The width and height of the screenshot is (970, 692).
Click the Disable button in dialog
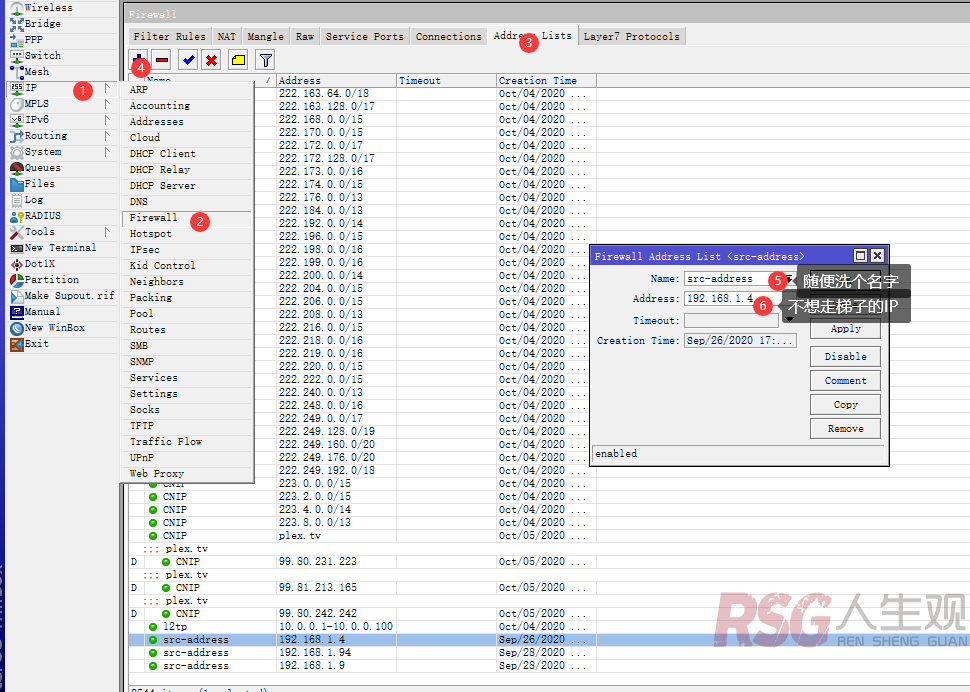click(x=845, y=357)
